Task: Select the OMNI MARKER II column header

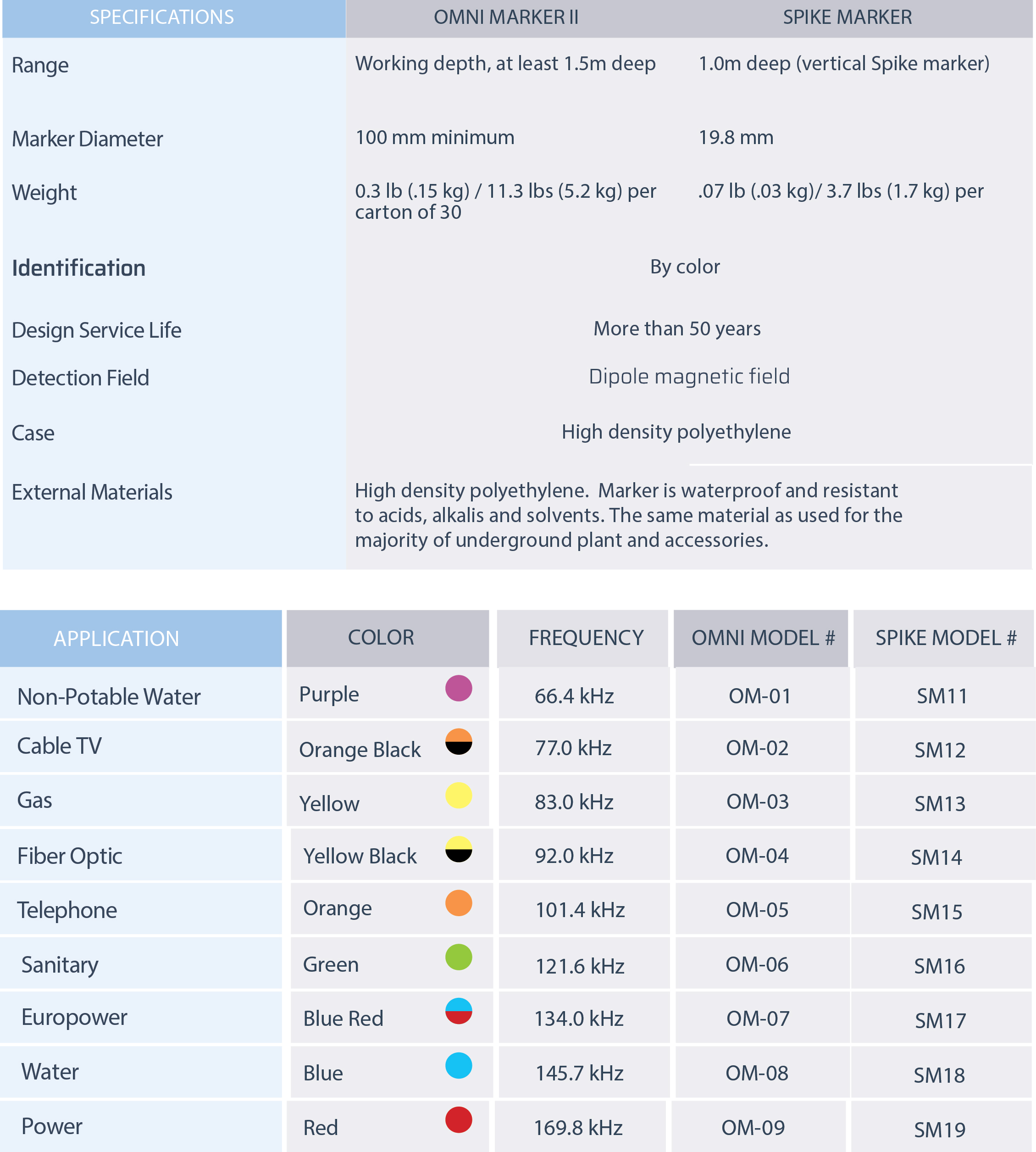Action: 506,17
